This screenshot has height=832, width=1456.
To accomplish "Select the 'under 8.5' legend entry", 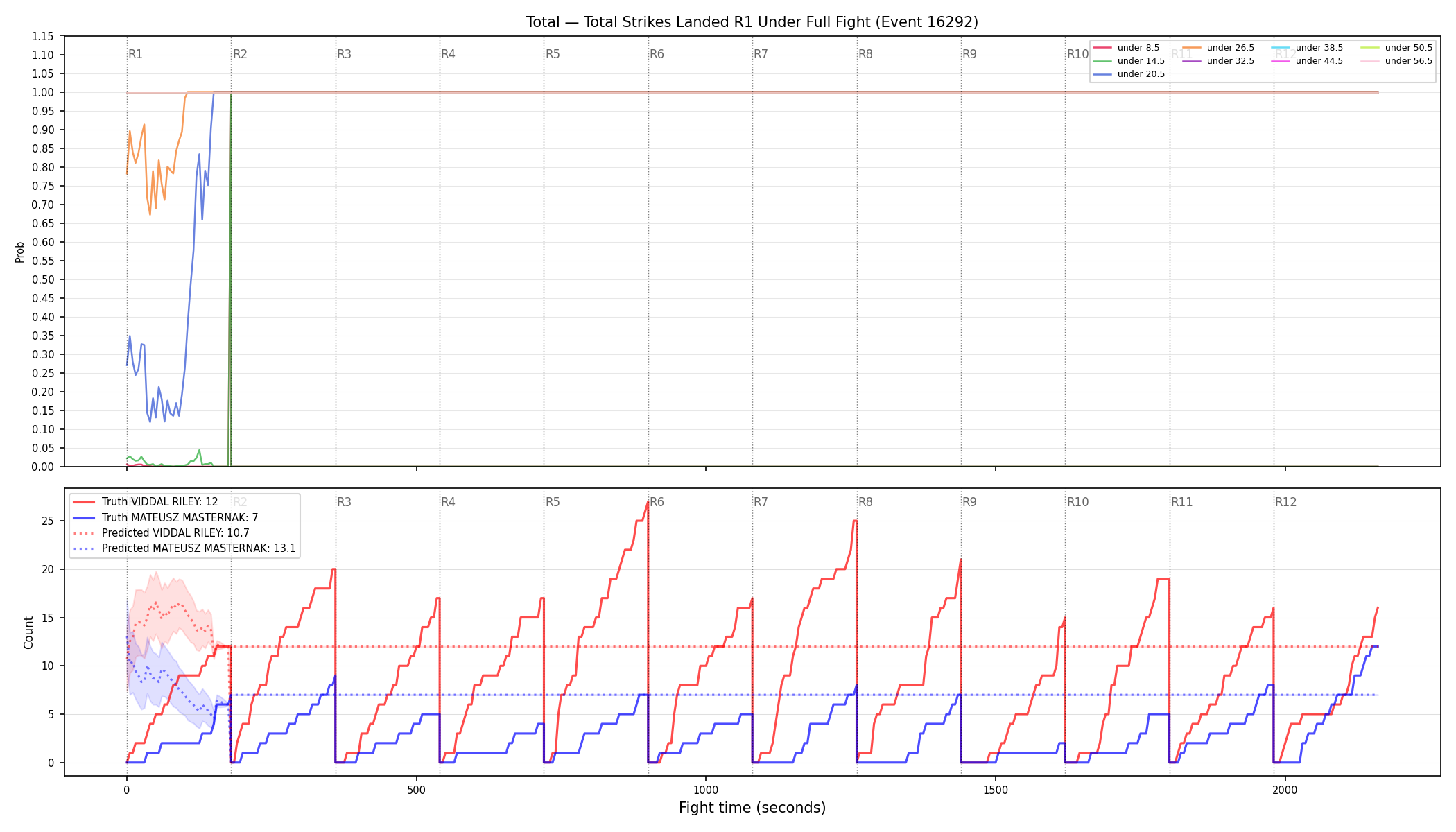I will coord(1126,48).
